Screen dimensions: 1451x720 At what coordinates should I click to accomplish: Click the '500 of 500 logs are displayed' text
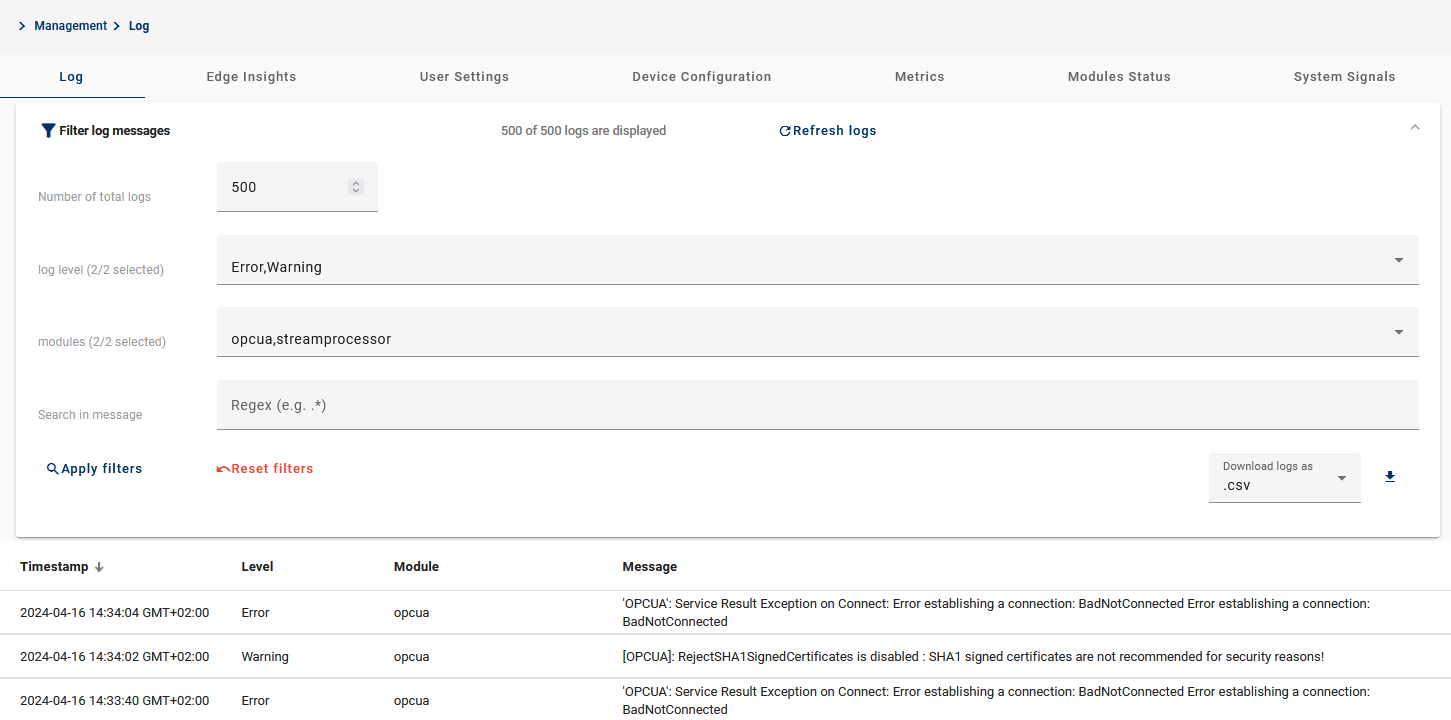583,131
